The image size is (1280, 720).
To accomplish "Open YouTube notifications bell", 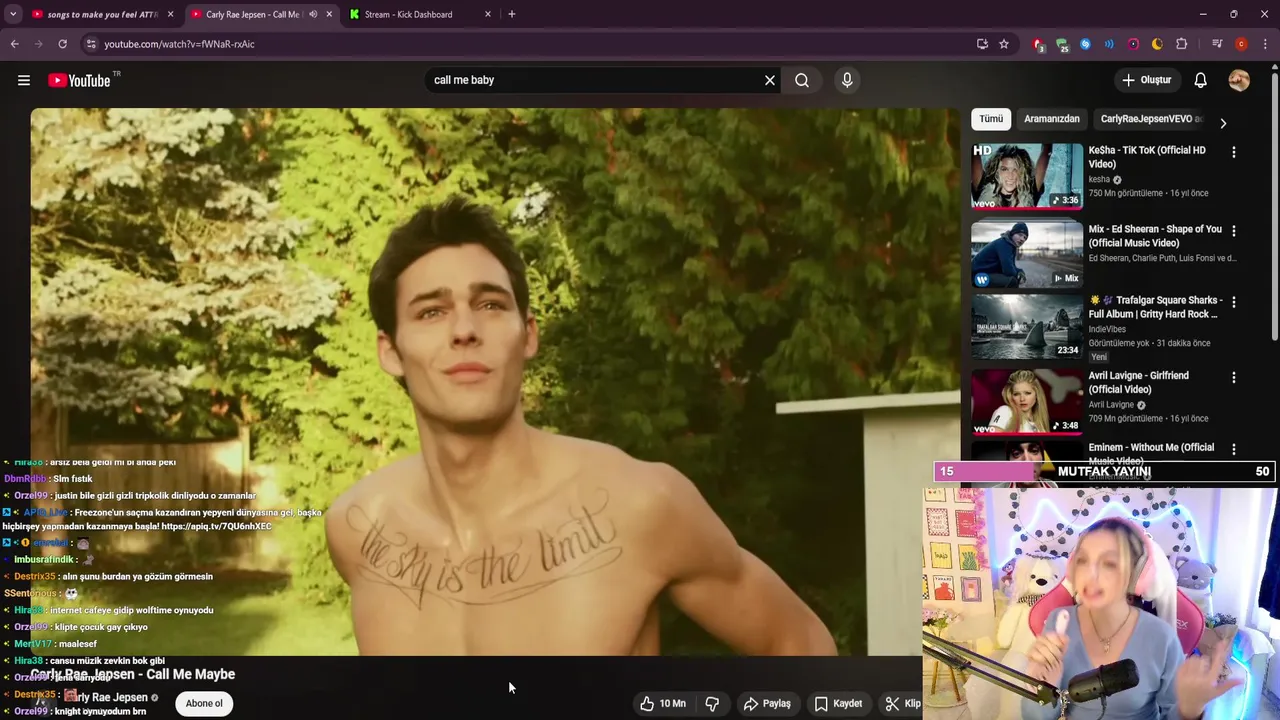I will [x=1200, y=80].
